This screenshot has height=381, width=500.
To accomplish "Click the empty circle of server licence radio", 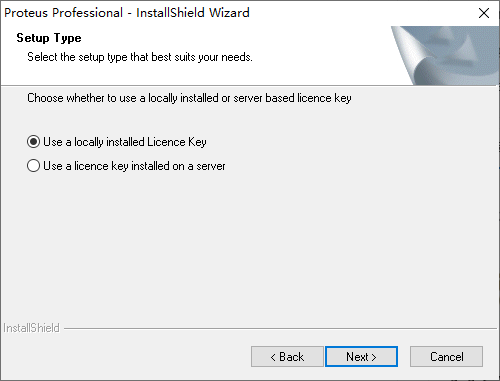I will point(33,166).
